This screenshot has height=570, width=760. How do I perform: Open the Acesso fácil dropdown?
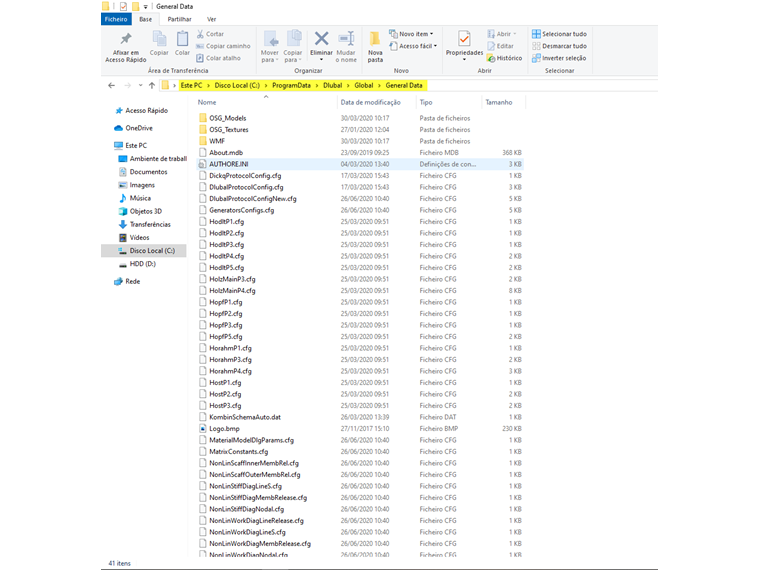click(413, 46)
